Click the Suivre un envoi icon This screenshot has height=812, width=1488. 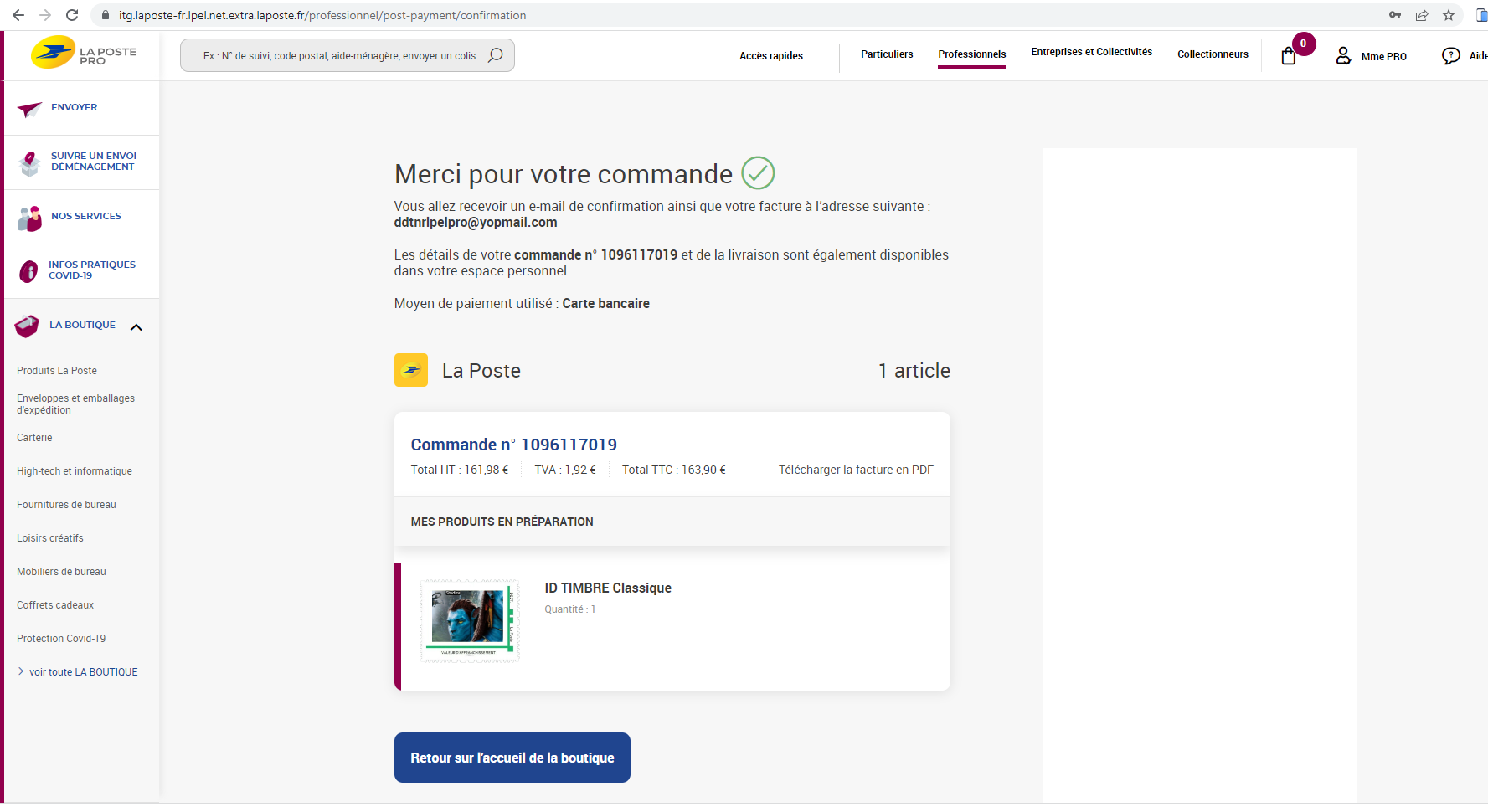tap(30, 163)
